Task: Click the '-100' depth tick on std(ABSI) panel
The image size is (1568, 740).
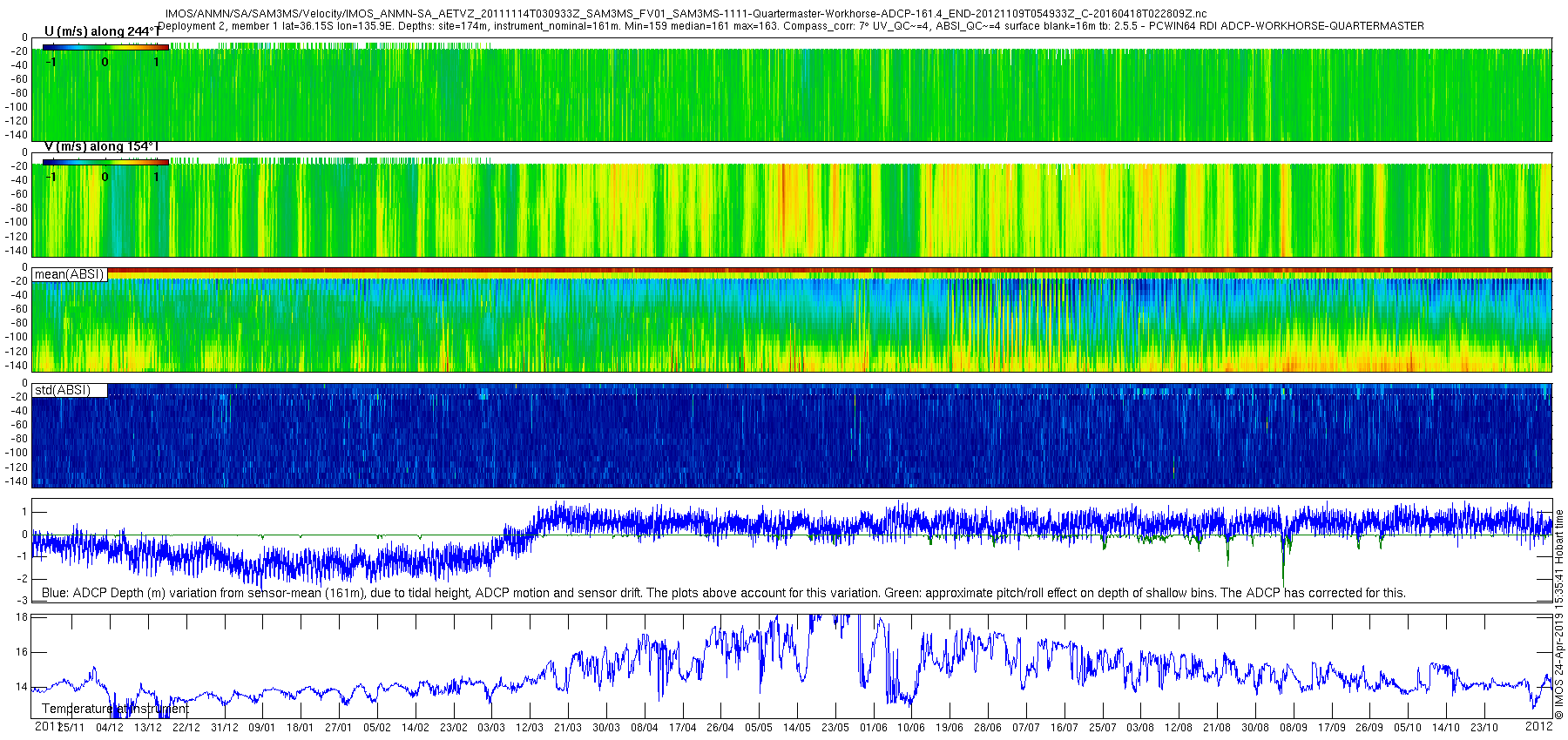Action: 17,453
